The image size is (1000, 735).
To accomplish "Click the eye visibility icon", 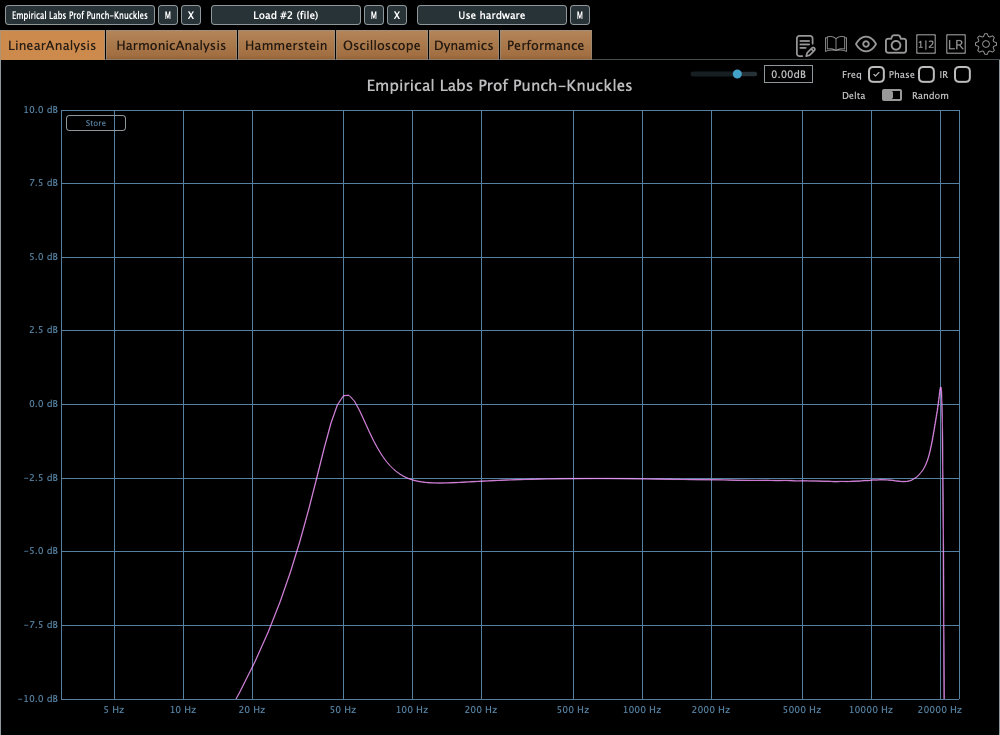I will click(x=866, y=45).
